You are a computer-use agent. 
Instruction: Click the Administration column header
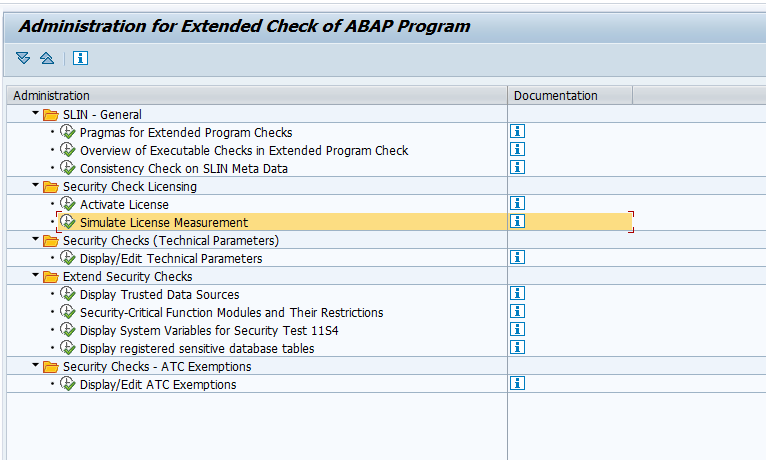[257, 95]
